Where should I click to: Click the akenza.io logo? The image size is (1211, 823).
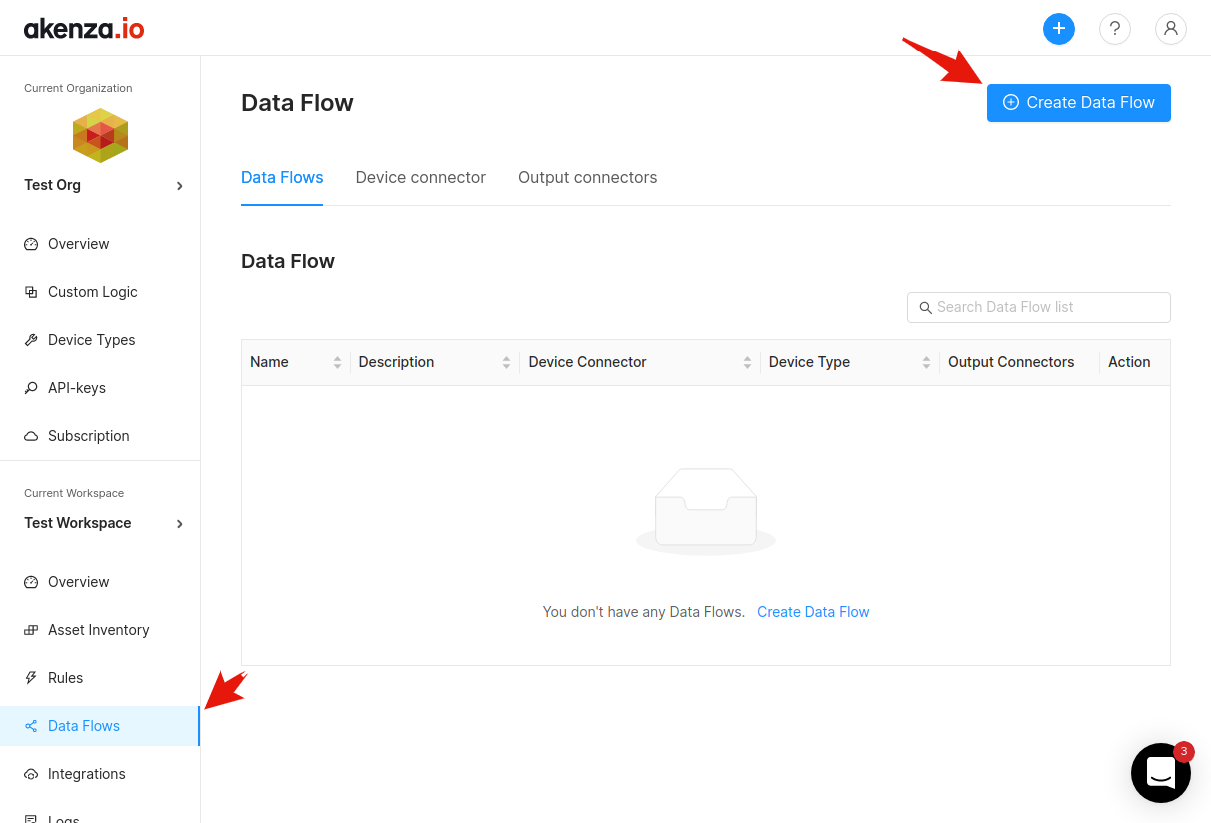[x=84, y=28]
